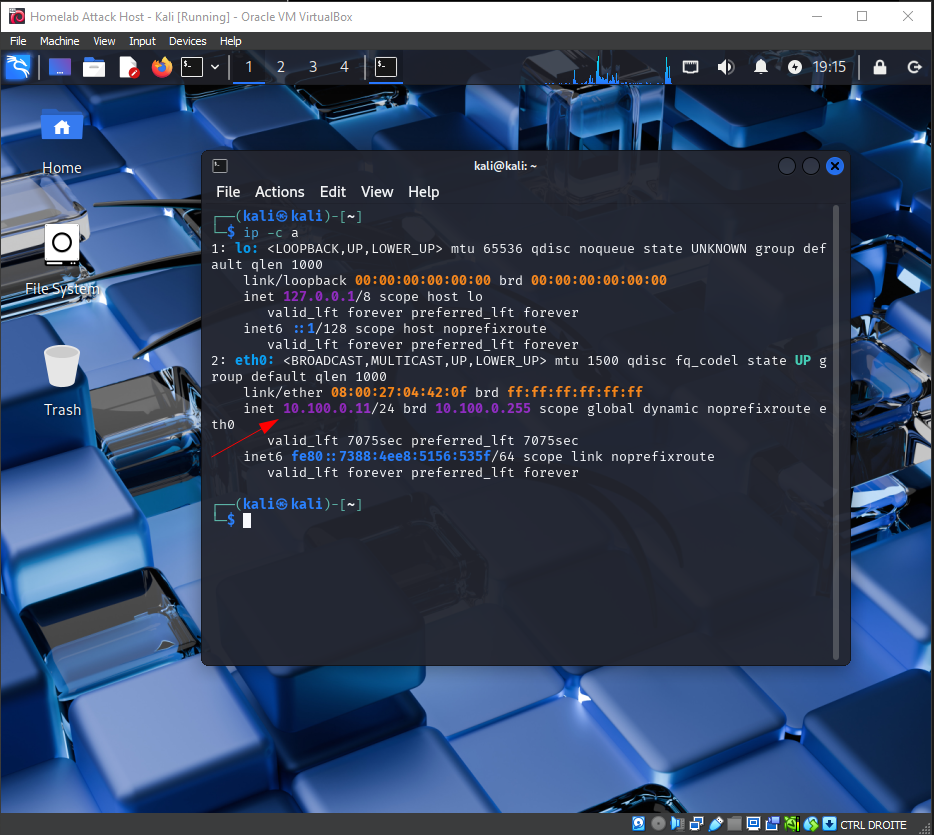Open VirtualBox File menu
This screenshot has height=835, width=934.
coord(18,41)
